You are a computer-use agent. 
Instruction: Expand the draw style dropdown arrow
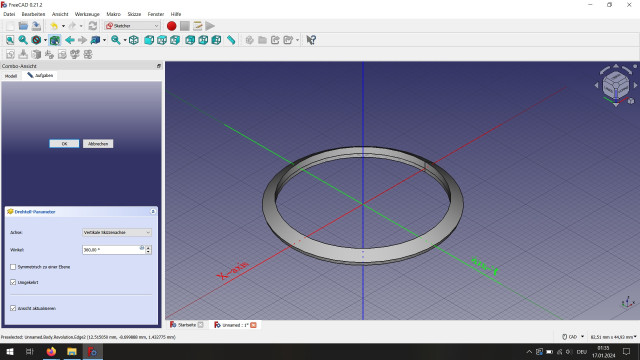(45, 40)
